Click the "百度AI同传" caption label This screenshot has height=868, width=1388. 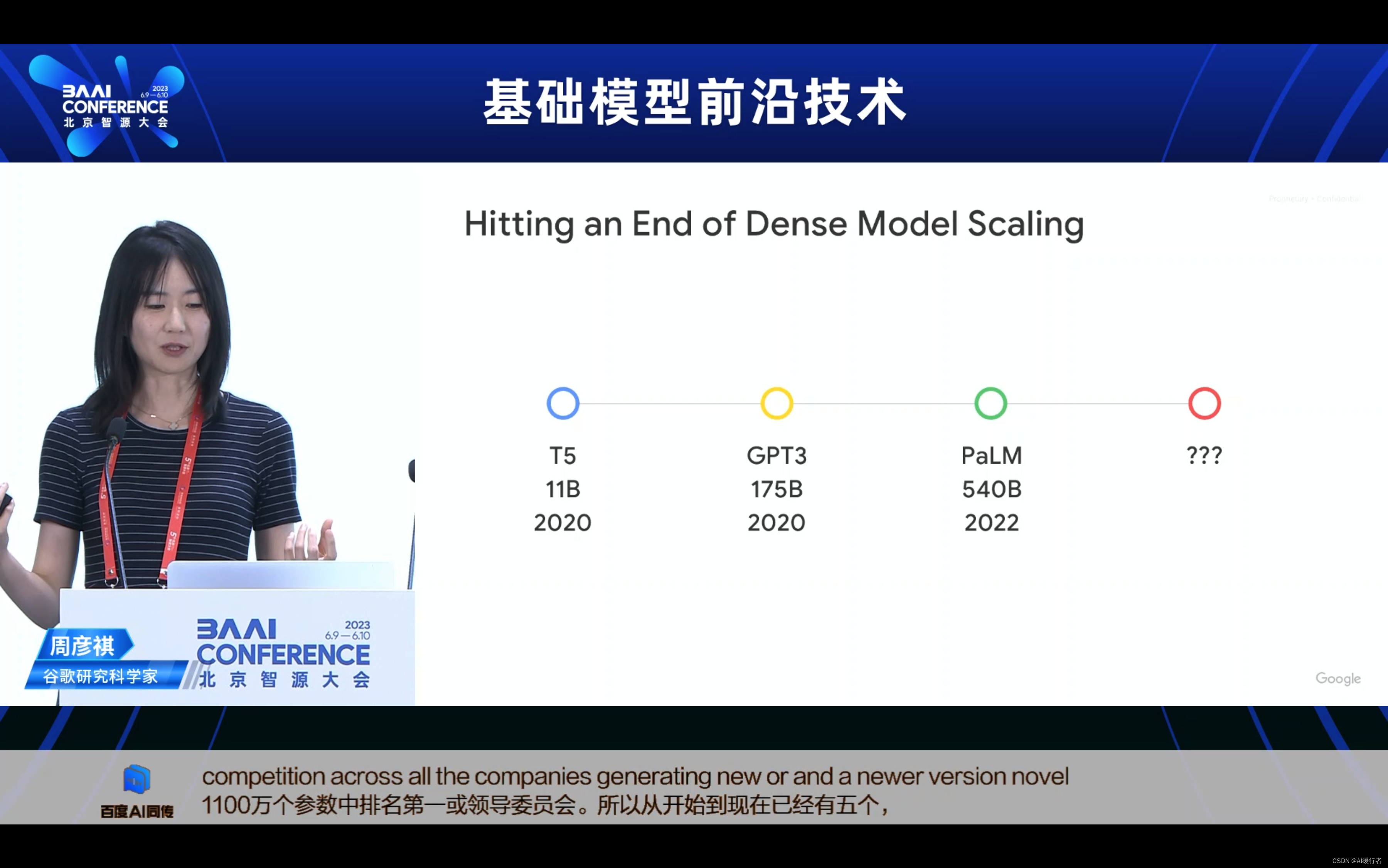tap(136, 811)
